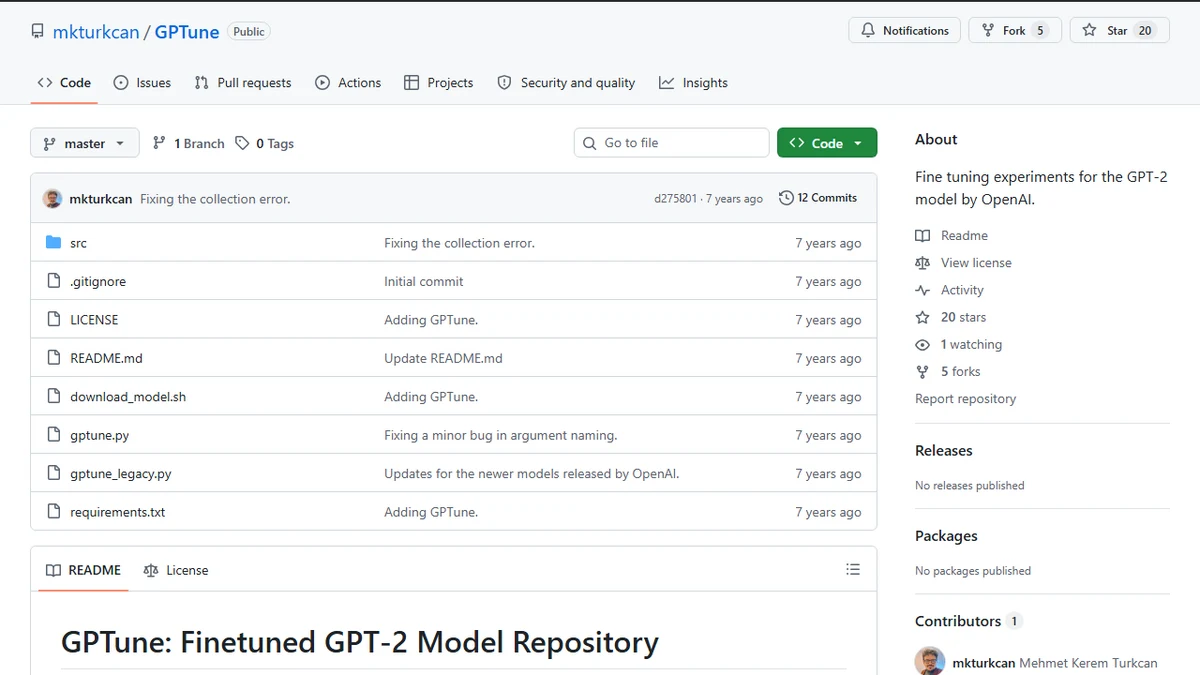The height and width of the screenshot is (675, 1200).
Task: Open the README outline list icon
Action: coord(853,570)
